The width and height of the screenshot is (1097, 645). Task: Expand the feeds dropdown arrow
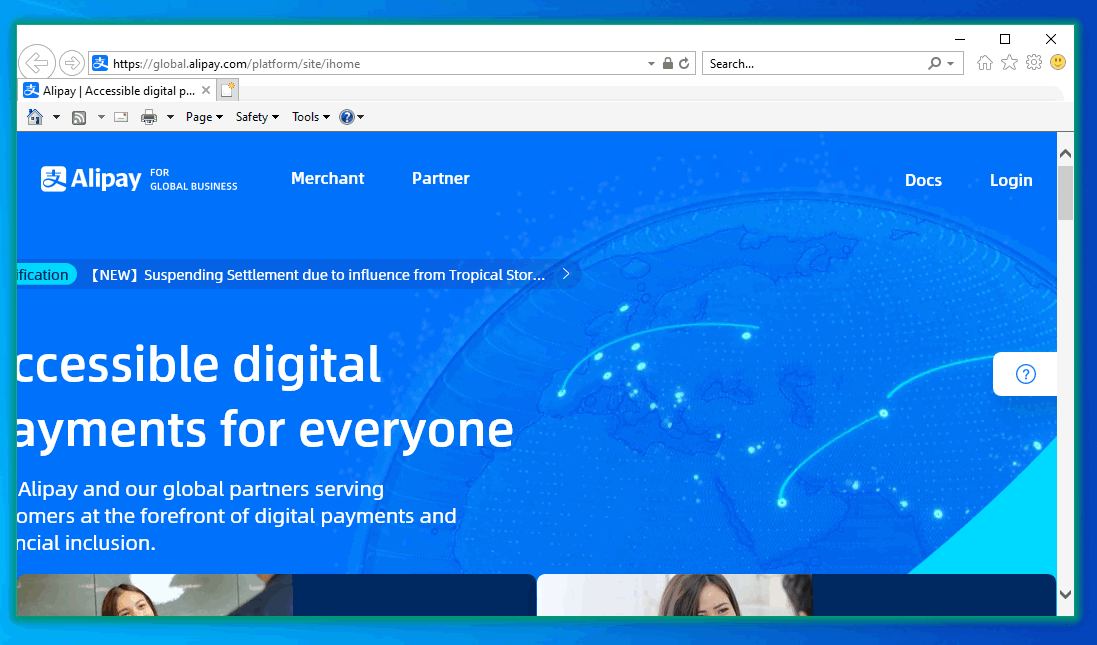click(101, 117)
